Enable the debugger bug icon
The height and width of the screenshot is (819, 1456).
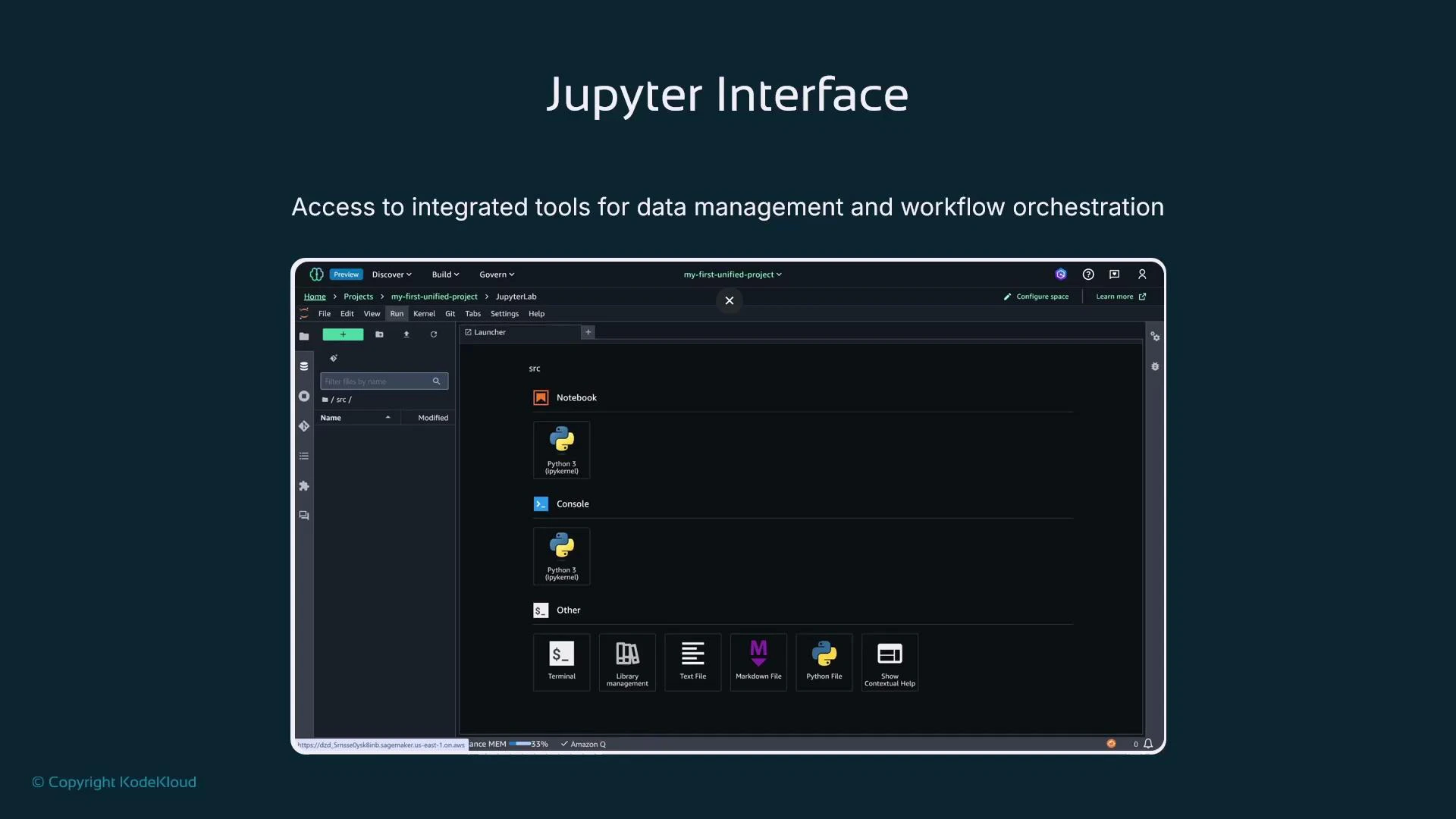coord(1155,366)
